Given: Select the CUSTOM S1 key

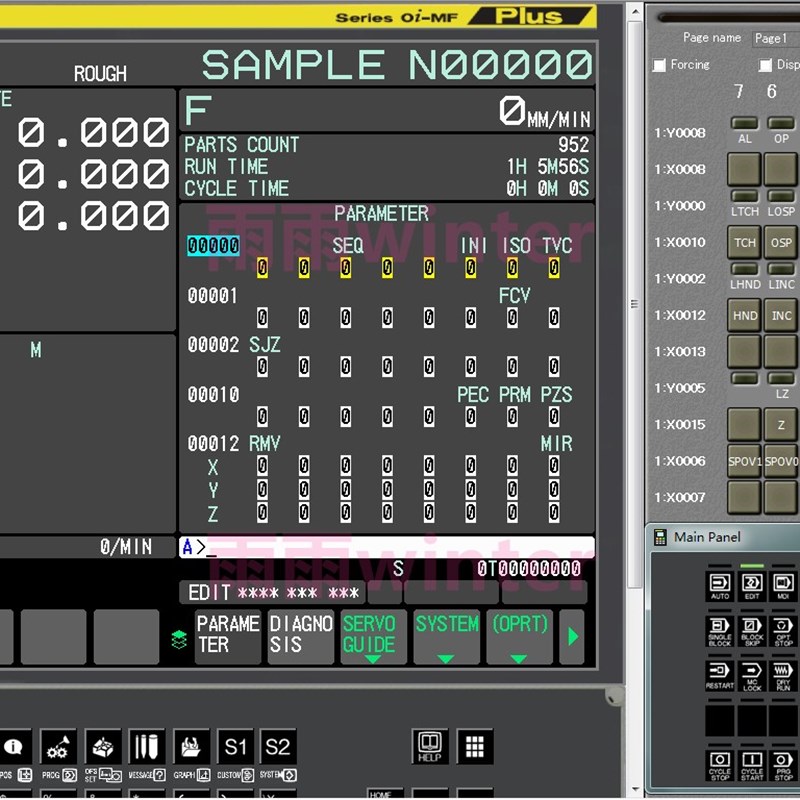Looking at the screenshot, I should (235, 746).
